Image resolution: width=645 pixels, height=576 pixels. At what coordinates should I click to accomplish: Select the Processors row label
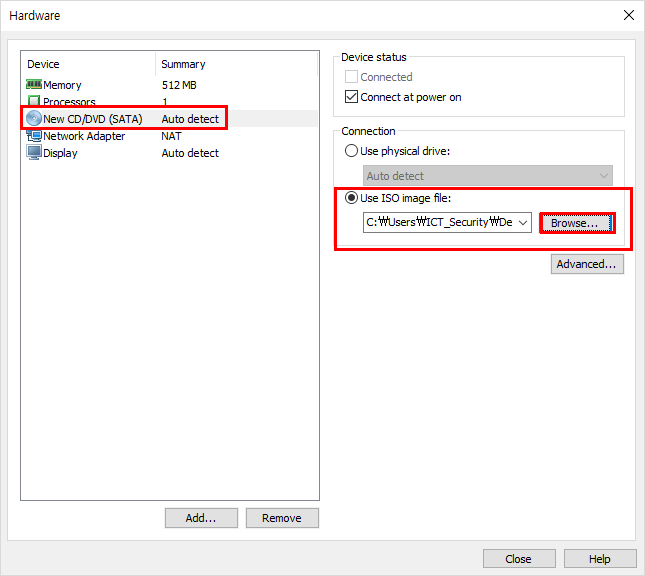coord(69,102)
